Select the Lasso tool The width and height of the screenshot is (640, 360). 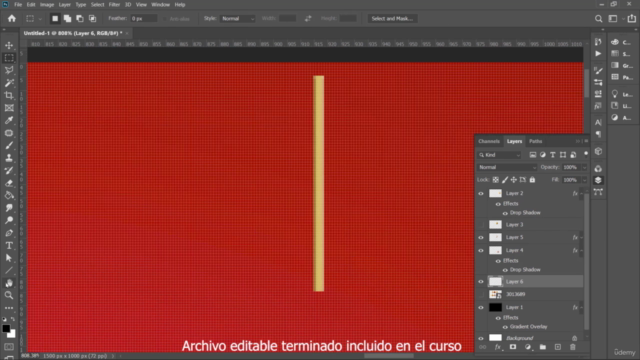(9, 70)
